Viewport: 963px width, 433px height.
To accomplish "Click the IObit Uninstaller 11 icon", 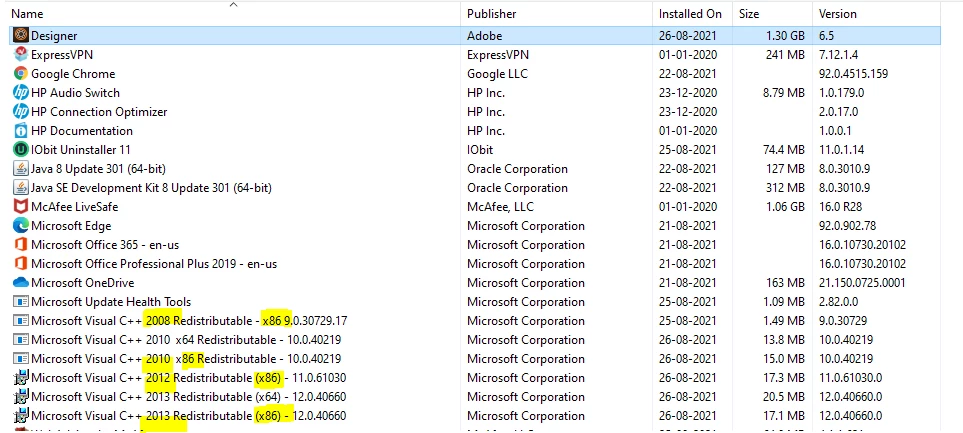I will point(21,150).
